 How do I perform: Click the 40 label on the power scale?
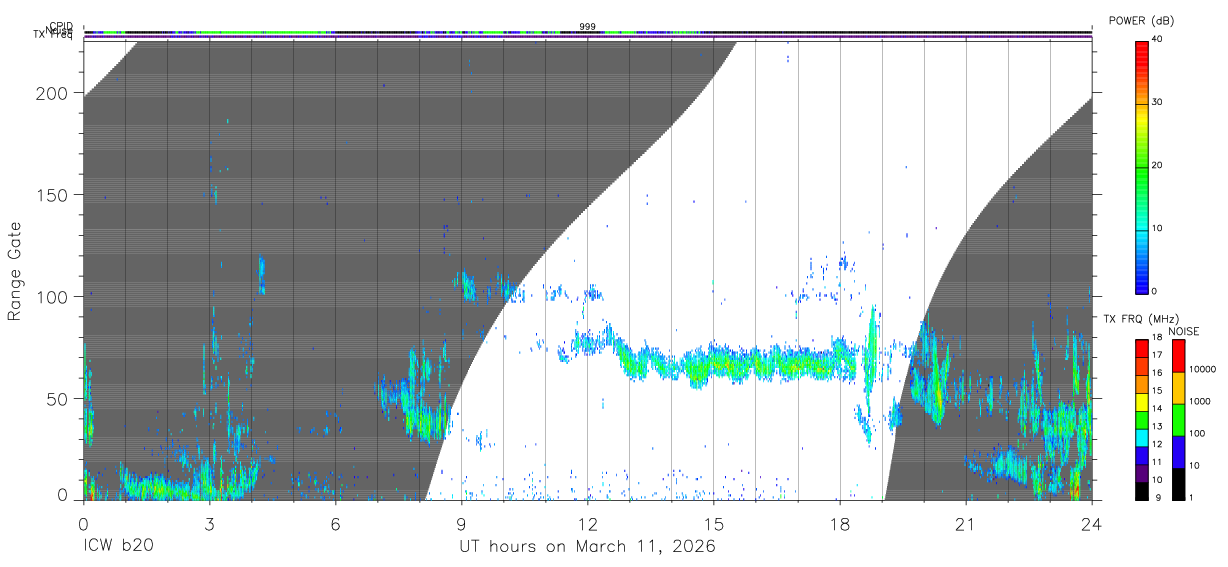coord(1156,40)
